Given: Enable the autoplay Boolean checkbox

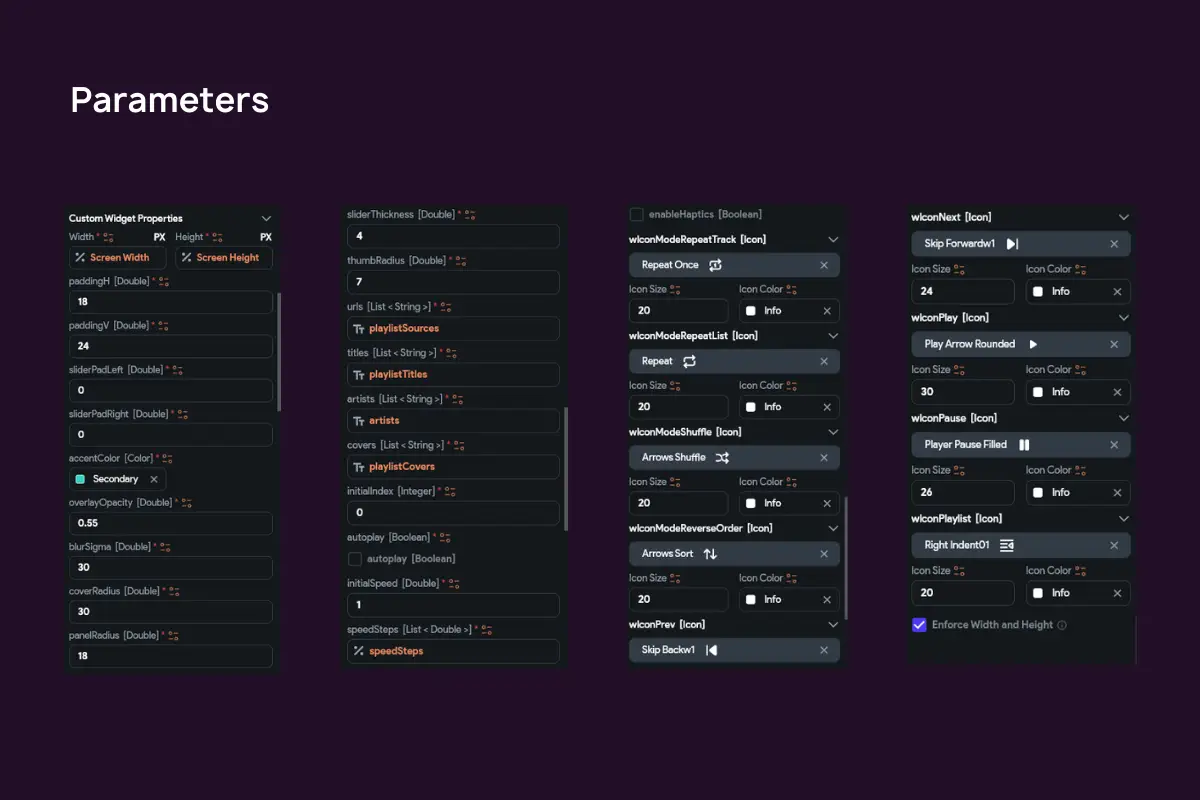Looking at the screenshot, I should pos(355,559).
